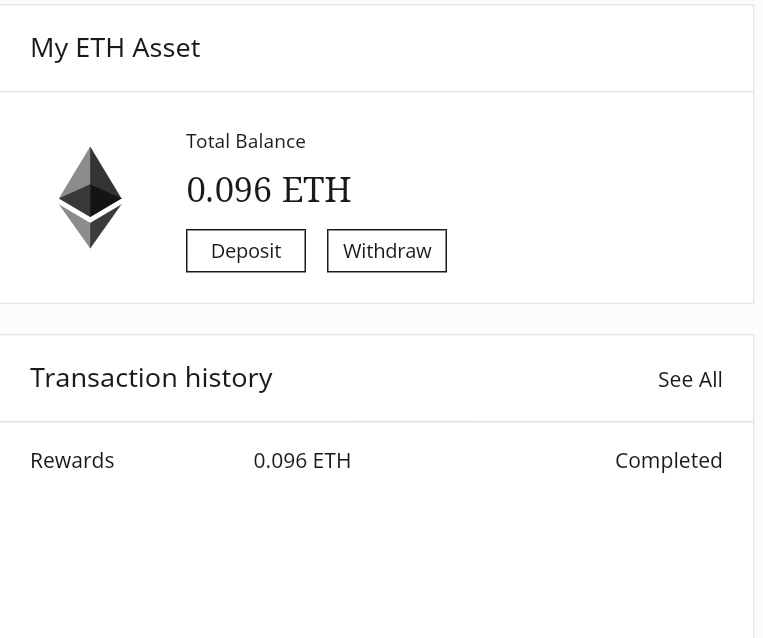The width and height of the screenshot is (763, 638).
Task: Click the 0.096 ETH rewards amount
Action: (302, 460)
